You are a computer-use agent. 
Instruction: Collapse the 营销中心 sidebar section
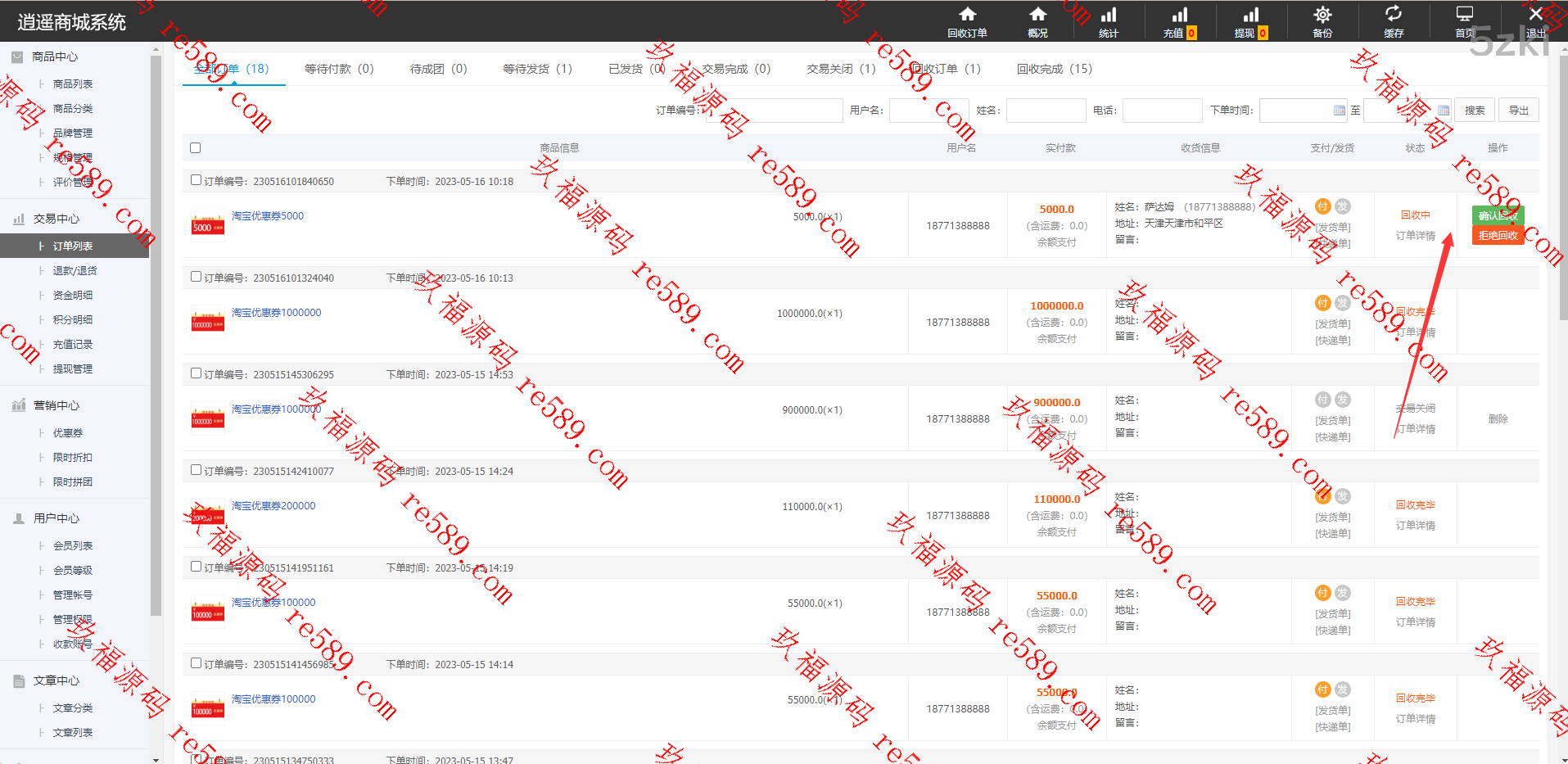pyautogui.click(x=56, y=405)
